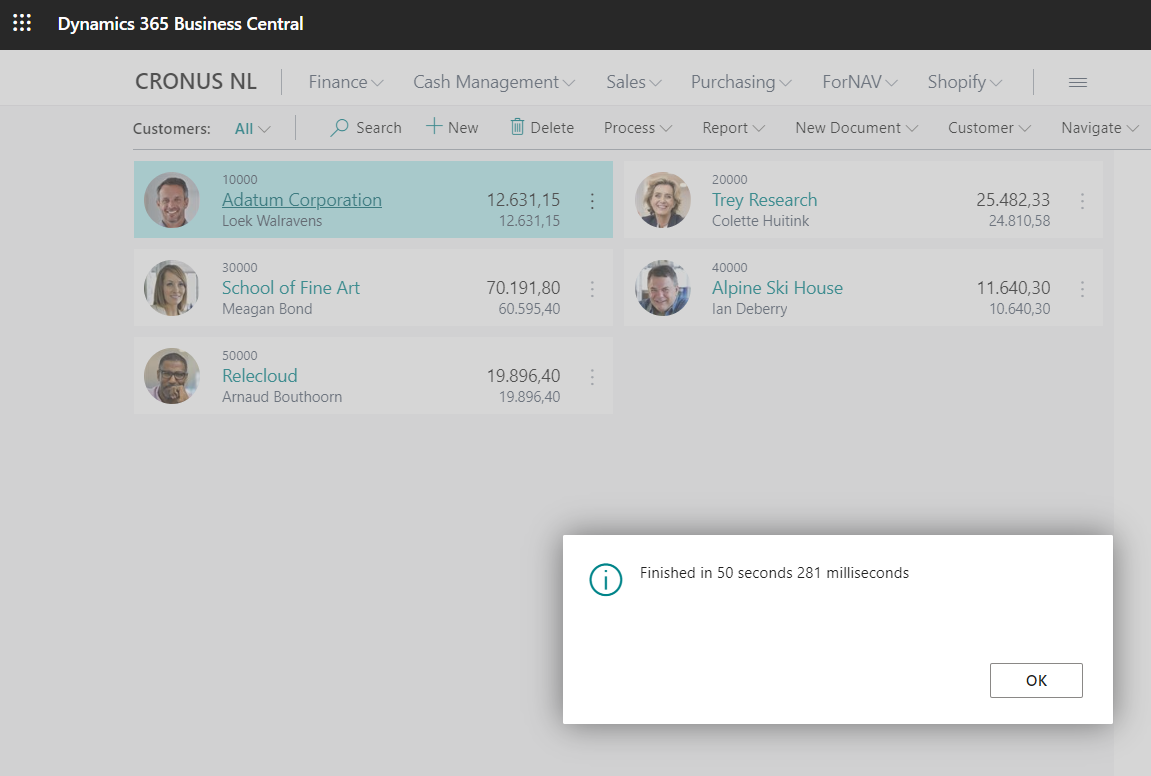Open the app launcher waffle icon
The width and height of the screenshot is (1151, 776).
point(22,23)
